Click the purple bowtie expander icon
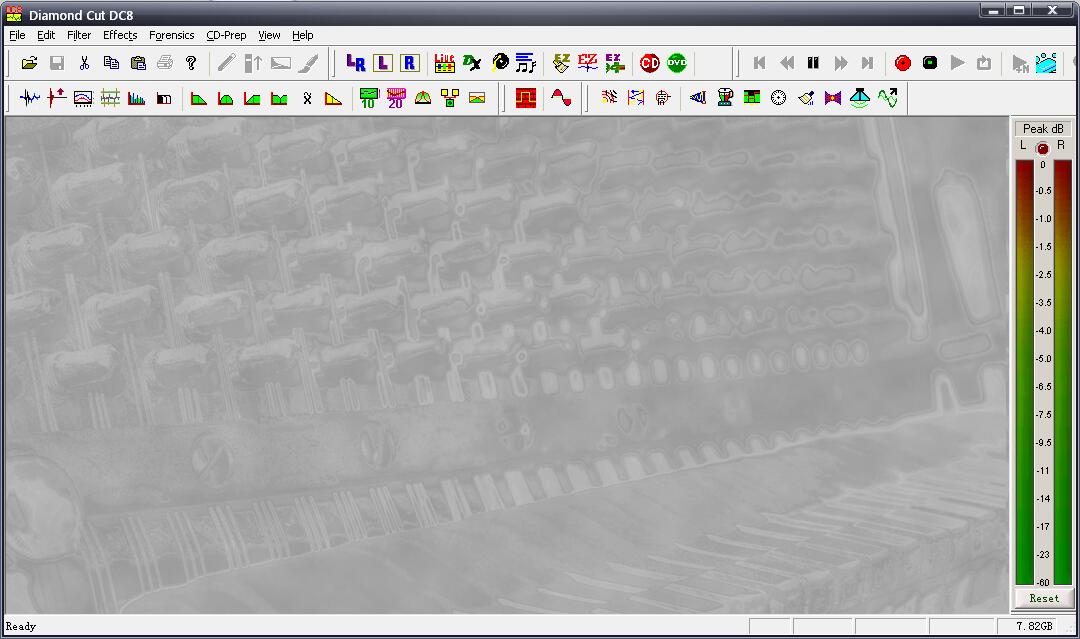 click(x=833, y=98)
